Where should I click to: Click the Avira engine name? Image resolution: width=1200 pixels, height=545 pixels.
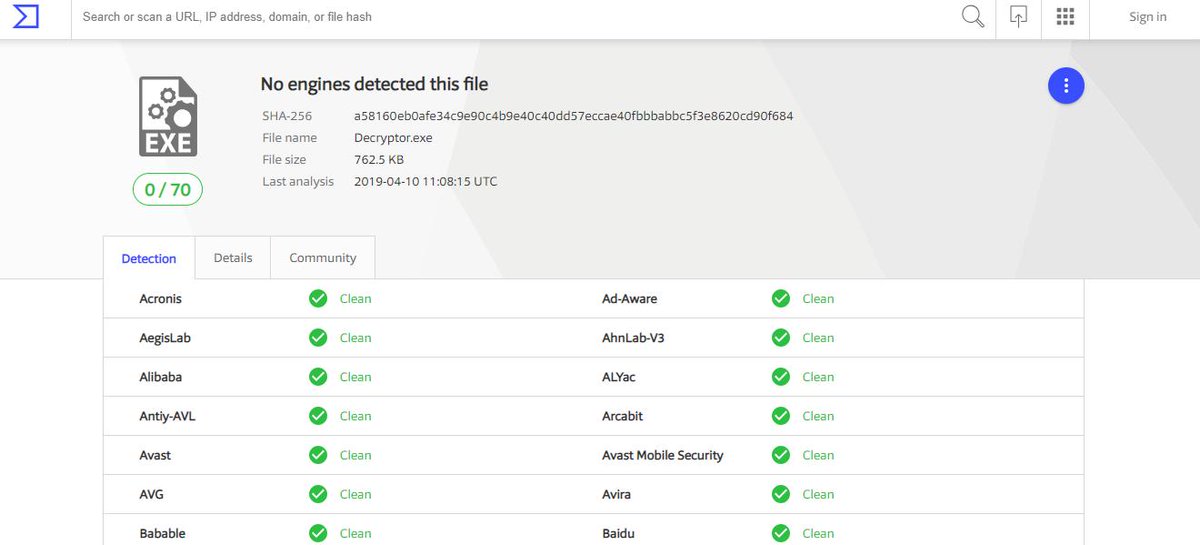[617, 494]
